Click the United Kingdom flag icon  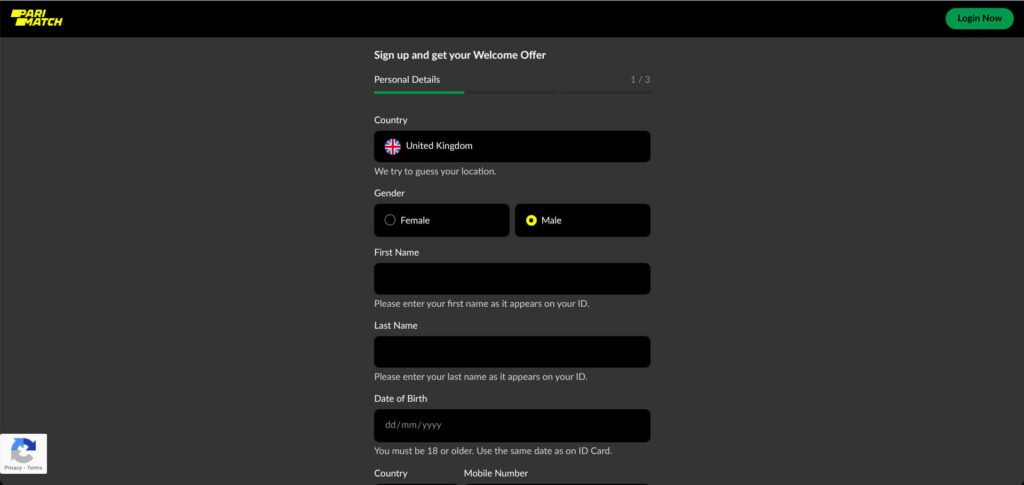392,146
